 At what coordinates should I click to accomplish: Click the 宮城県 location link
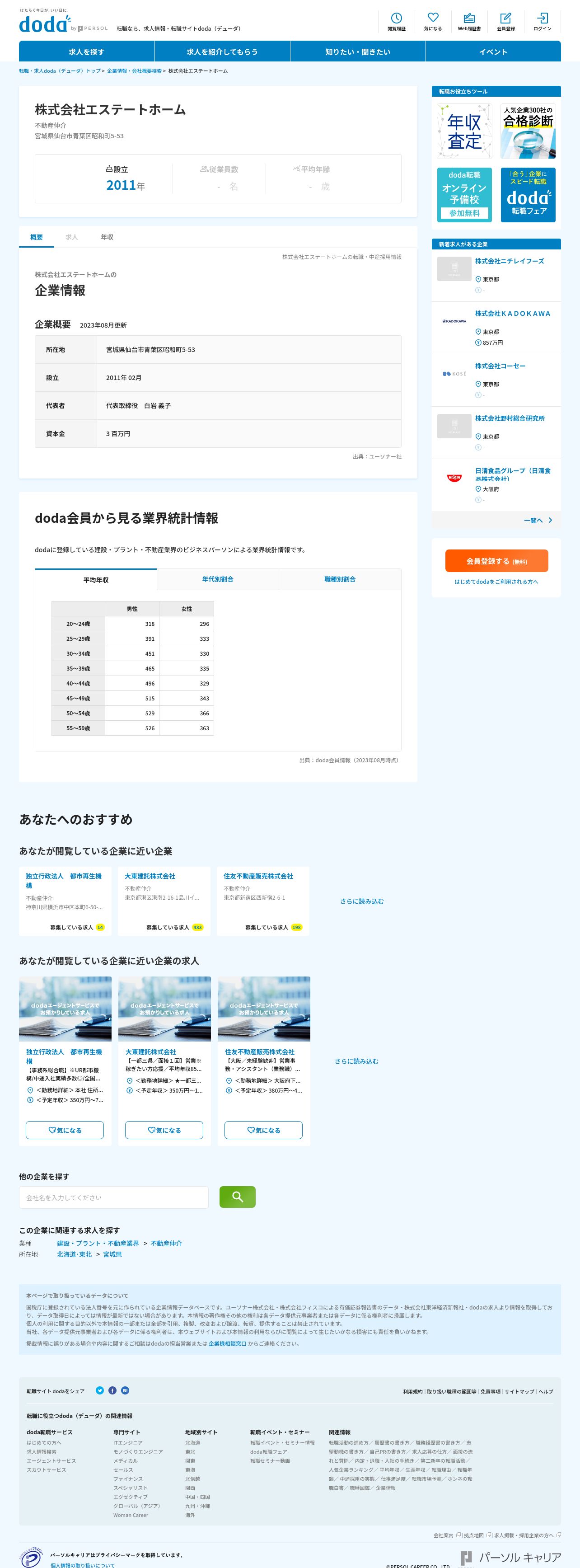point(112,1254)
